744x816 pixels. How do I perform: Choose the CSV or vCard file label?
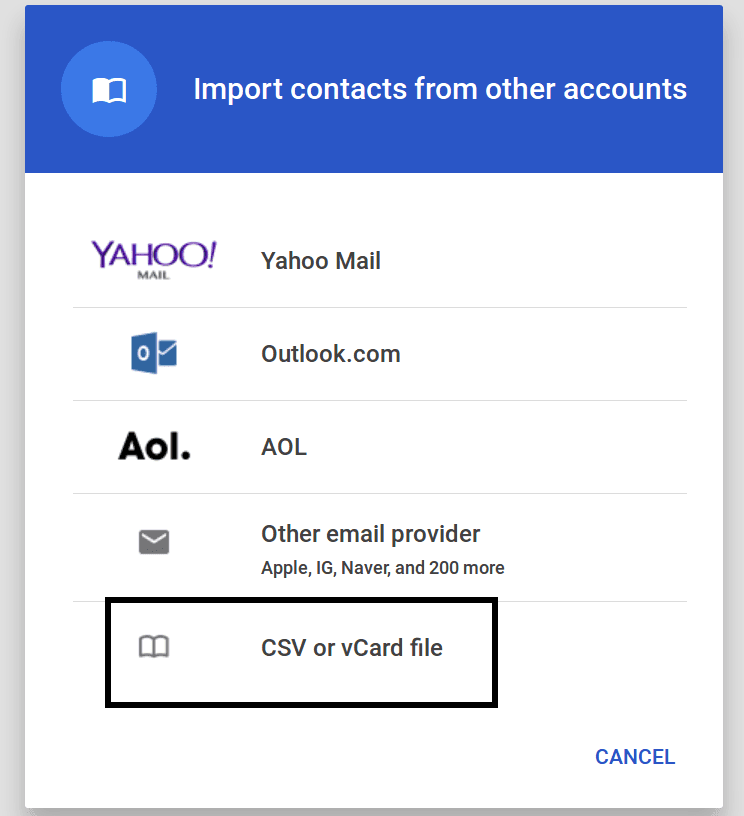pos(352,648)
